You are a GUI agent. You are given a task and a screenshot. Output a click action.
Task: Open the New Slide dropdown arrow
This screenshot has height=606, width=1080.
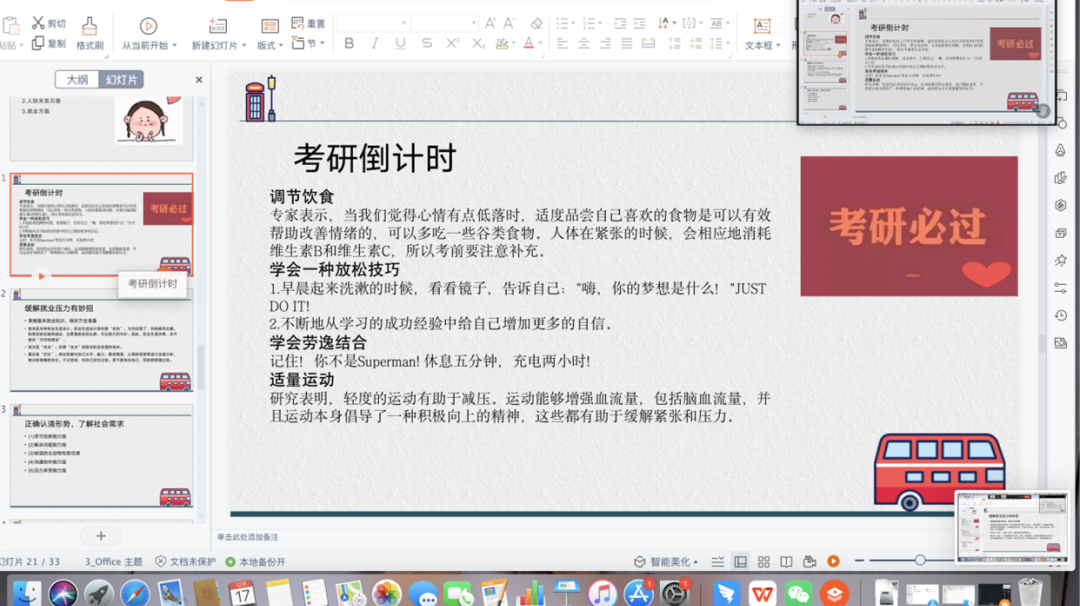244,45
